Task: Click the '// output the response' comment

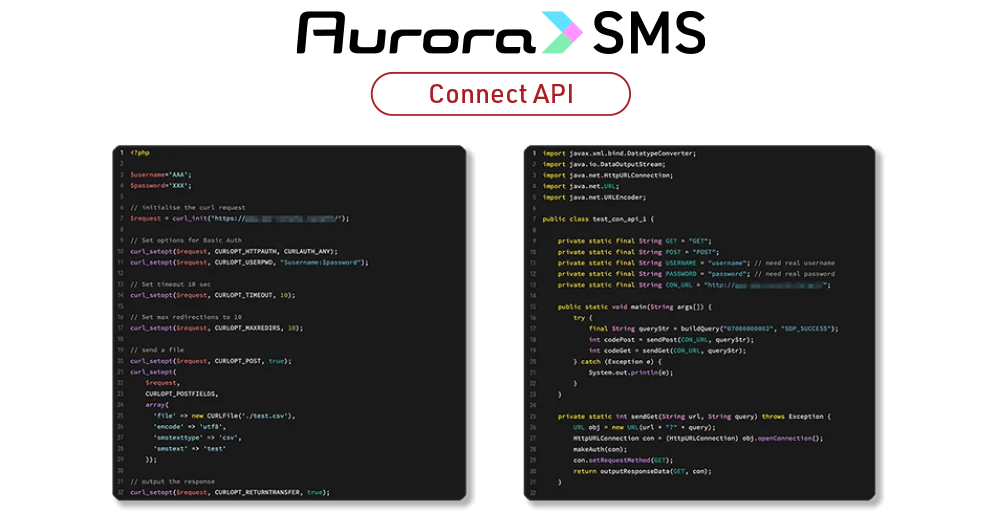Action: pos(172,481)
